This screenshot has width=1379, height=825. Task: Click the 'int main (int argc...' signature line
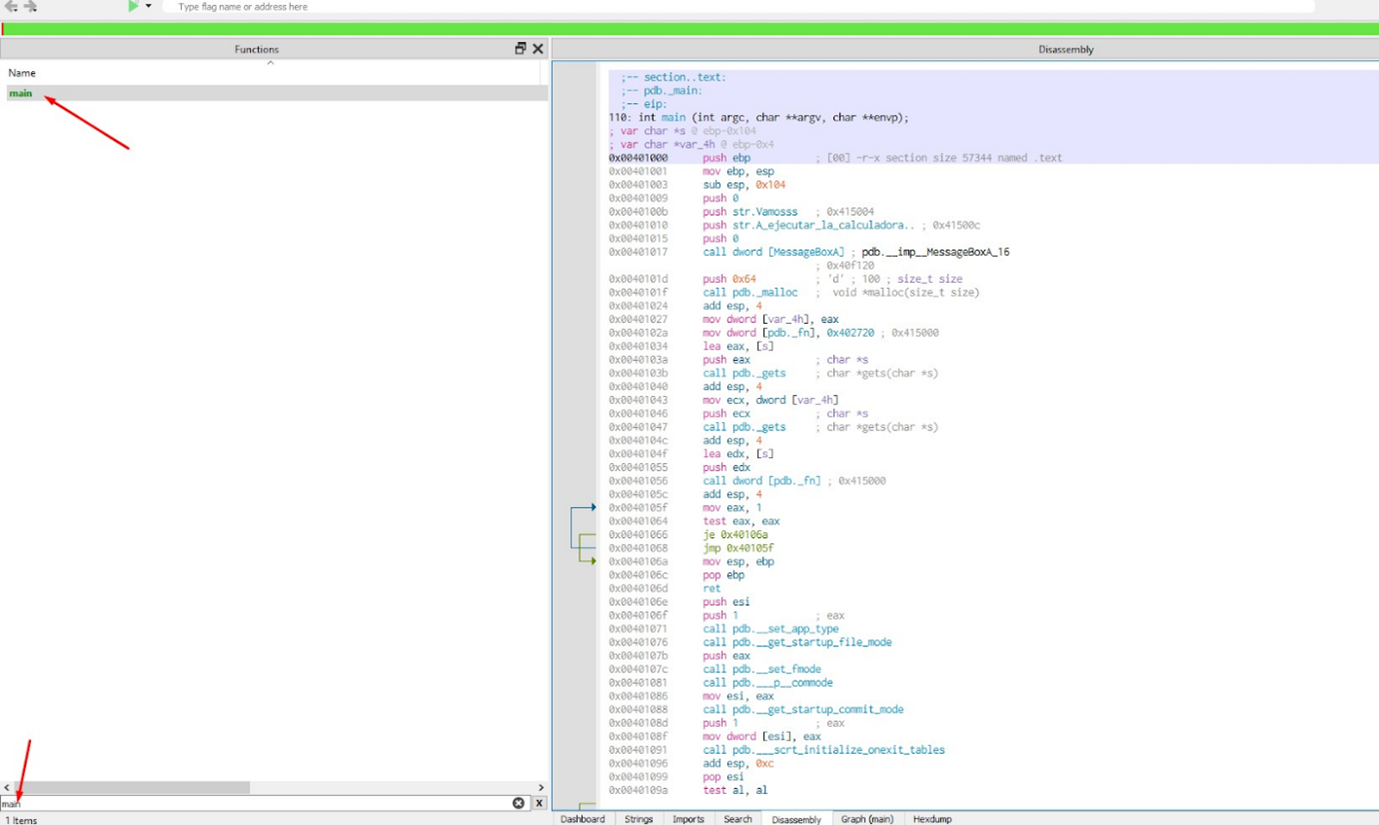pyautogui.click(x=758, y=117)
